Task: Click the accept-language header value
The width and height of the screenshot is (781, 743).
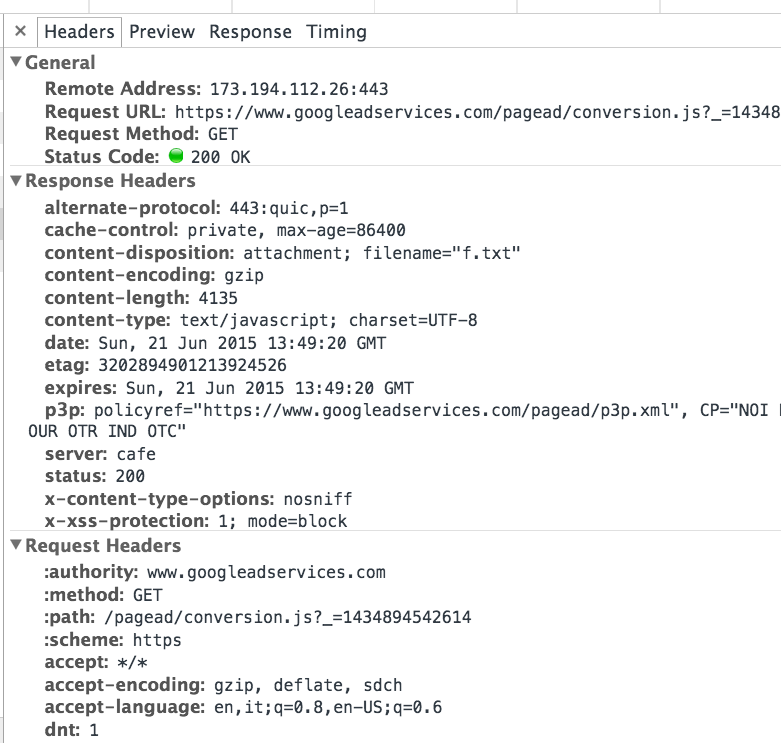Action: click(x=328, y=707)
